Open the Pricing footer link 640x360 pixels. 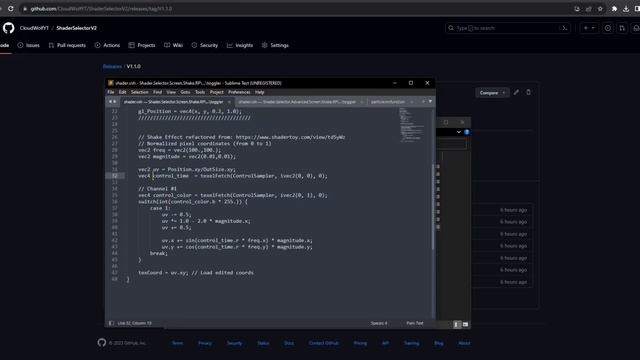pyautogui.click(x=360, y=343)
